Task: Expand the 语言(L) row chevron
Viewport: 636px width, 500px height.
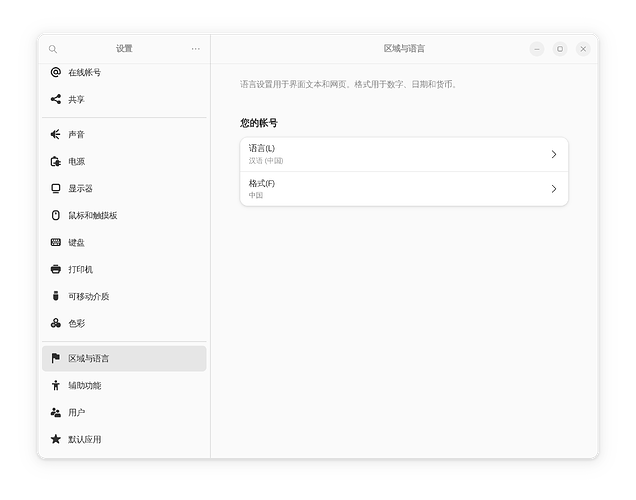Action: coord(554,154)
